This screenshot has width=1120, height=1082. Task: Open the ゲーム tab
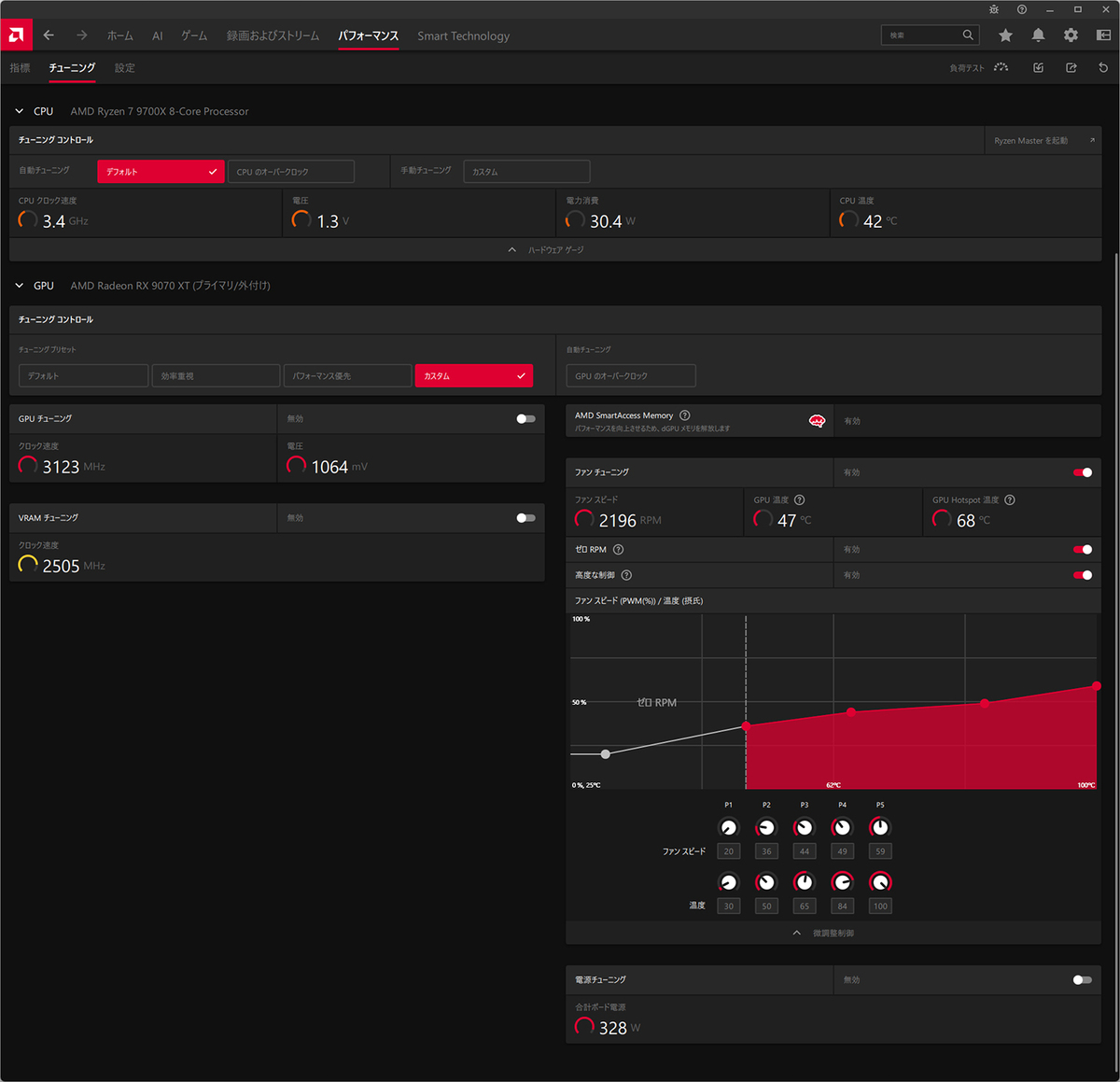(x=194, y=35)
